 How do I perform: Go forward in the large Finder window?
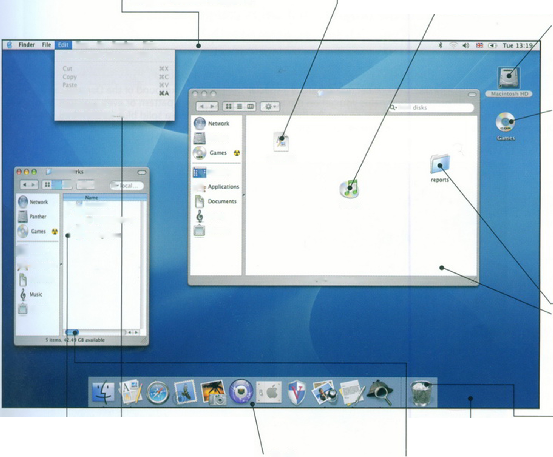213,106
